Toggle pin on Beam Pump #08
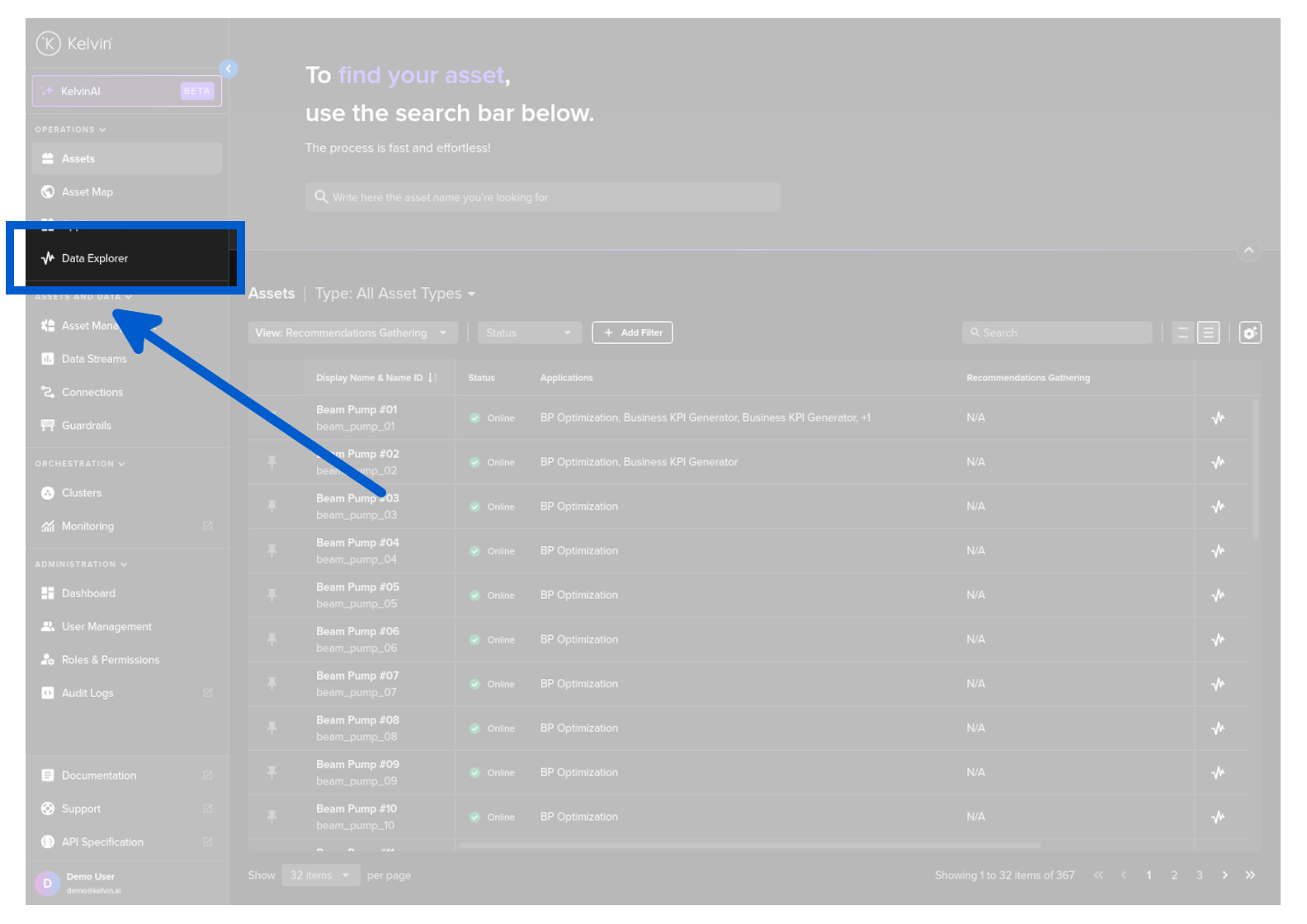Image resolution: width=1307 pixels, height=924 pixels. click(271, 728)
